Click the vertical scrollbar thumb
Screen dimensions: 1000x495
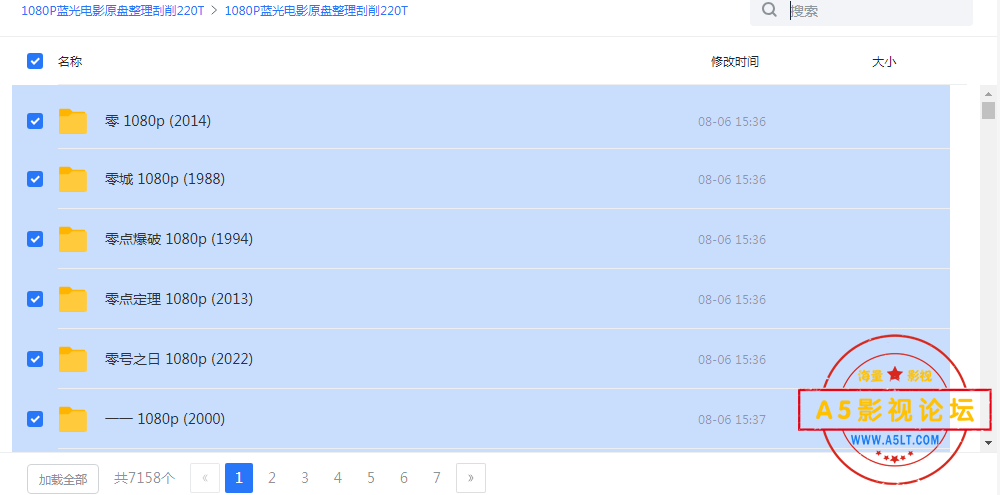pos(989,110)
